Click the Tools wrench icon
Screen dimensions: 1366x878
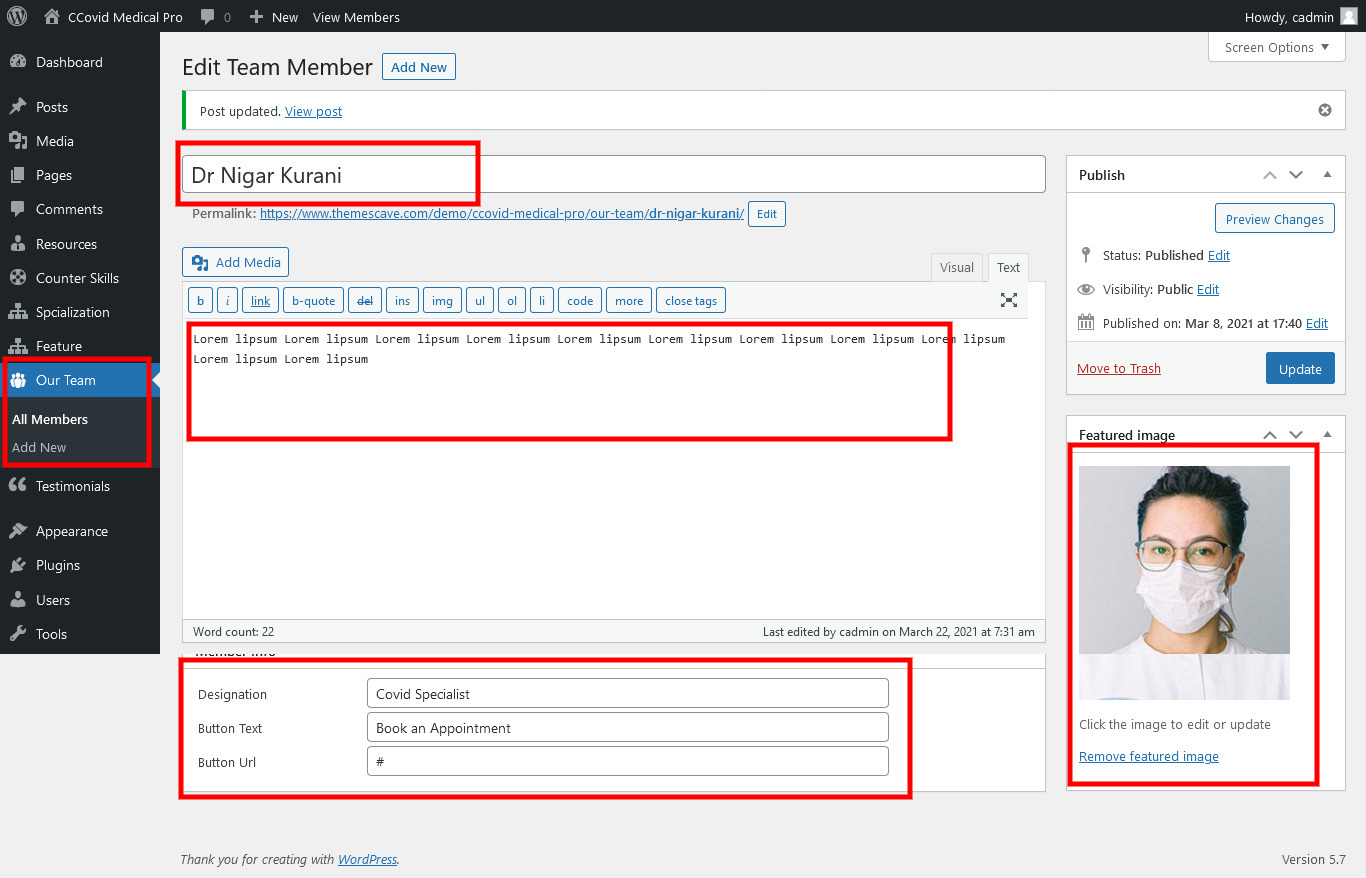pos(18,634)
